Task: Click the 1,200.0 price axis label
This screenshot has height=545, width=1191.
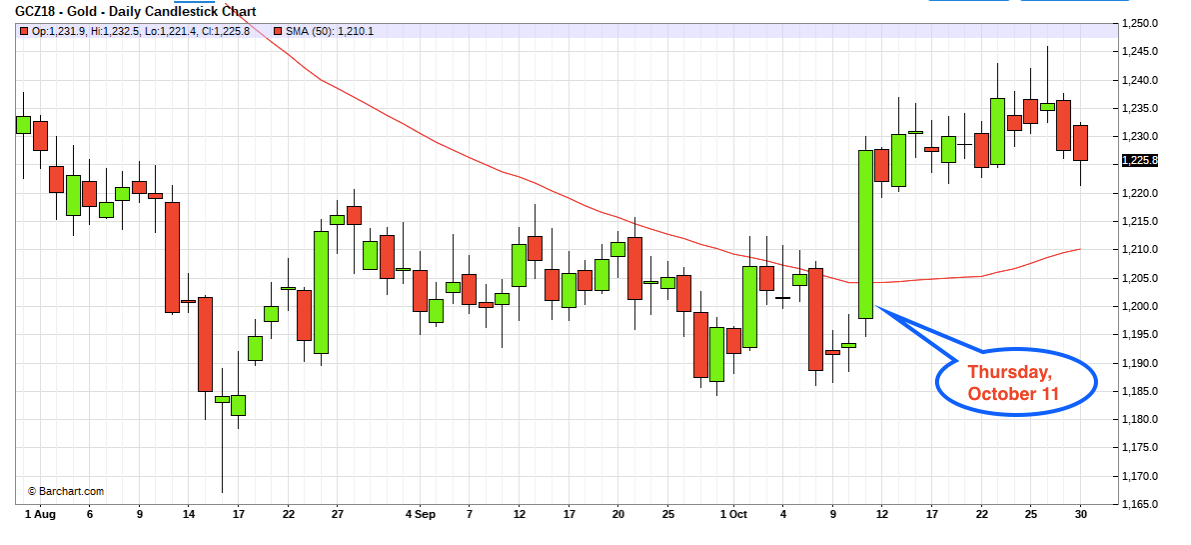Action: coord(1140,307)
